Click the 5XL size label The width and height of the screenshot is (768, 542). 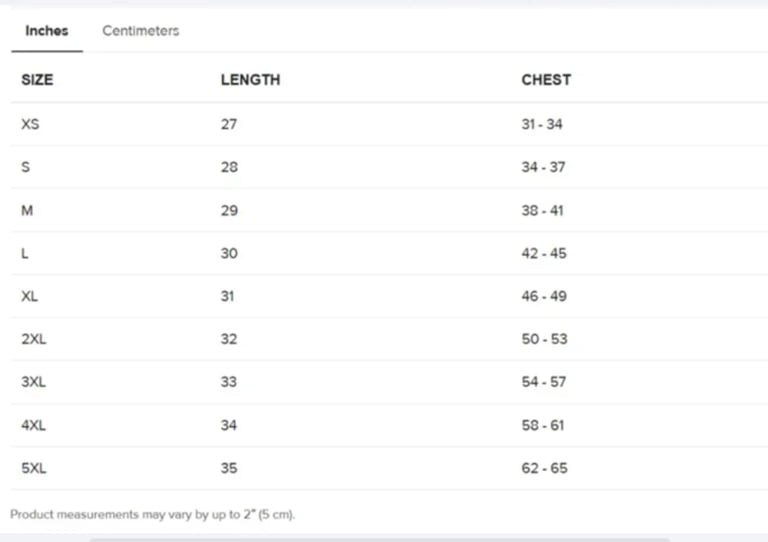click(x=34, y=468)
